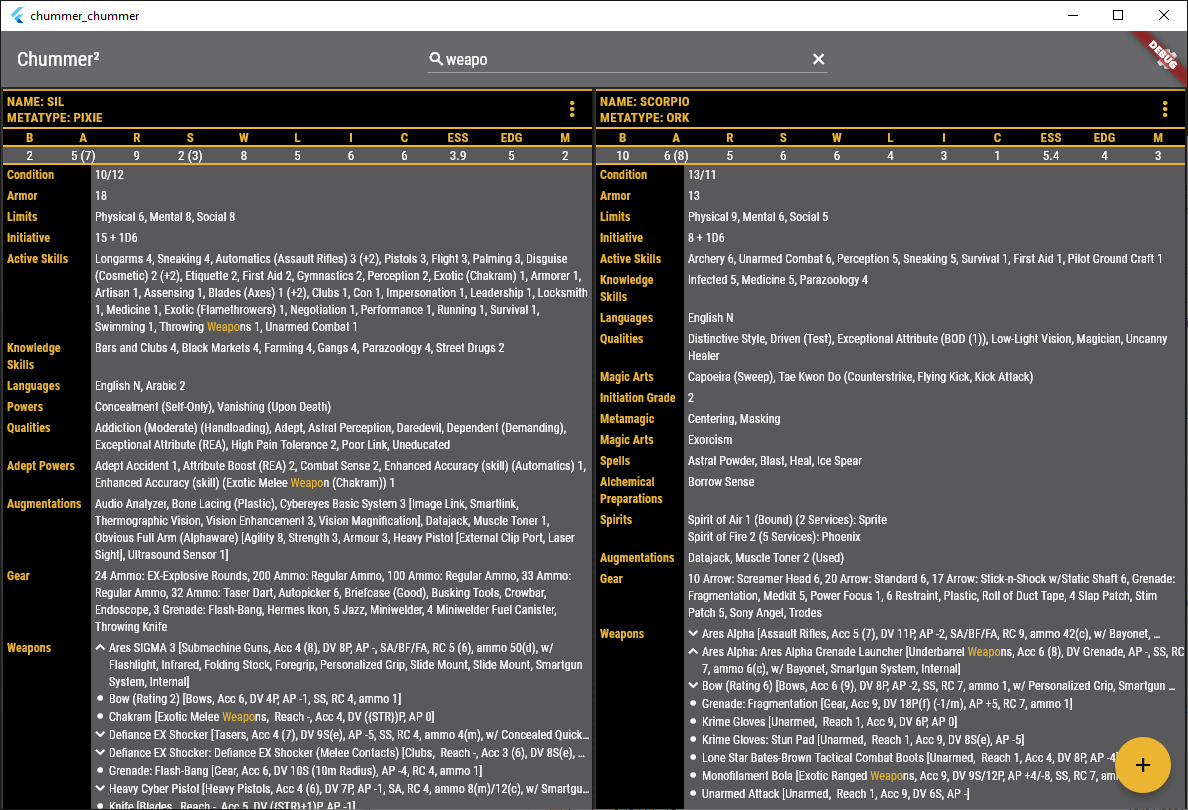This screenshot has height=810, width=1188.
Task: Select Grenade: Flash-Bang weapon row
Action: [295, 771]
